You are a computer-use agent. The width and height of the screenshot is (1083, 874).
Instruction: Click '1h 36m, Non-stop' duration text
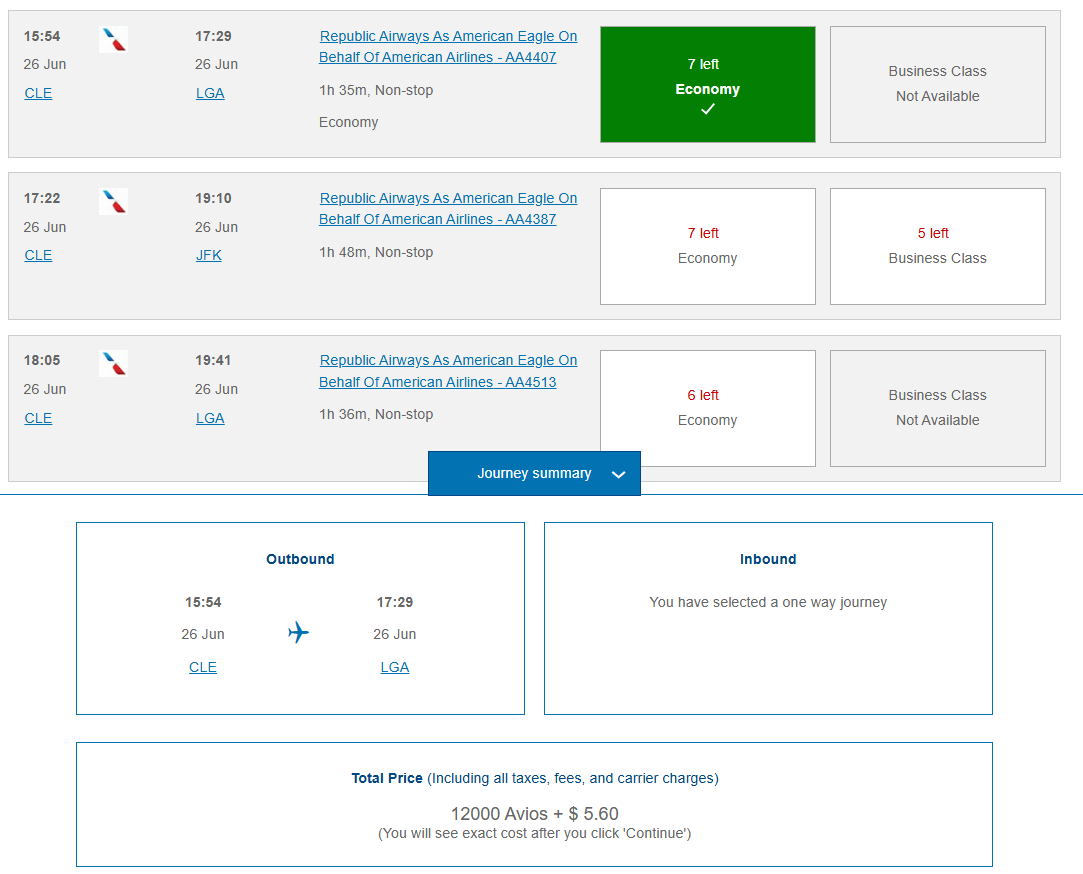(376, 415)
